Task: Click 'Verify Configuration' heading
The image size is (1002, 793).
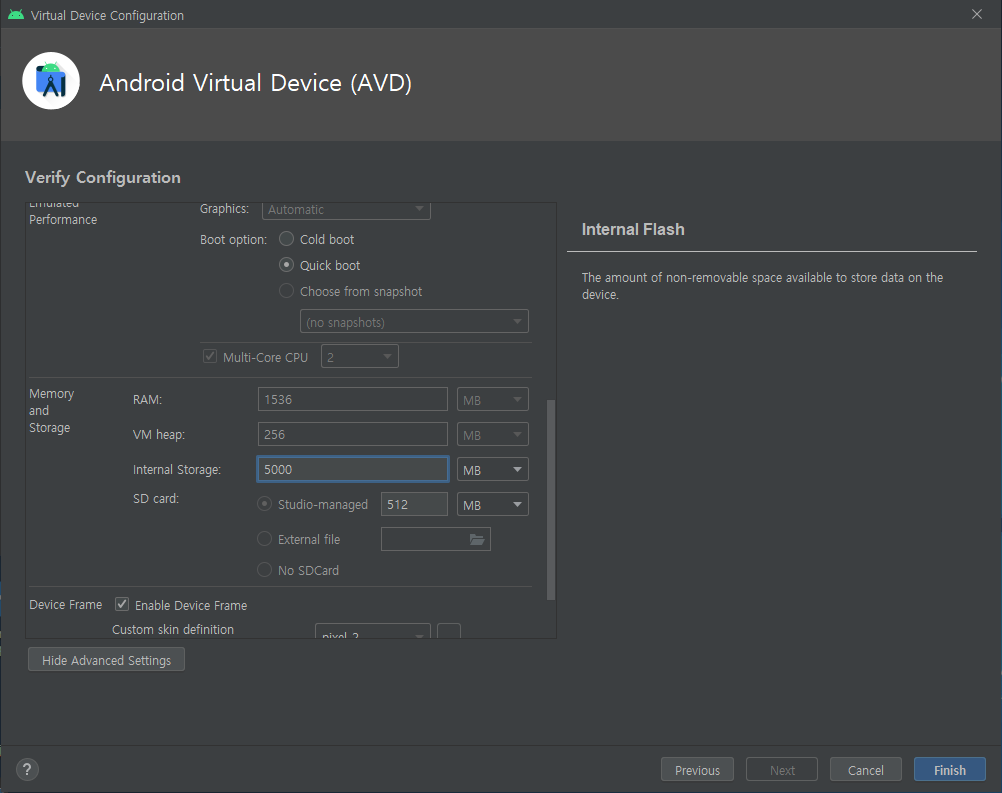Action: point(103,178)
